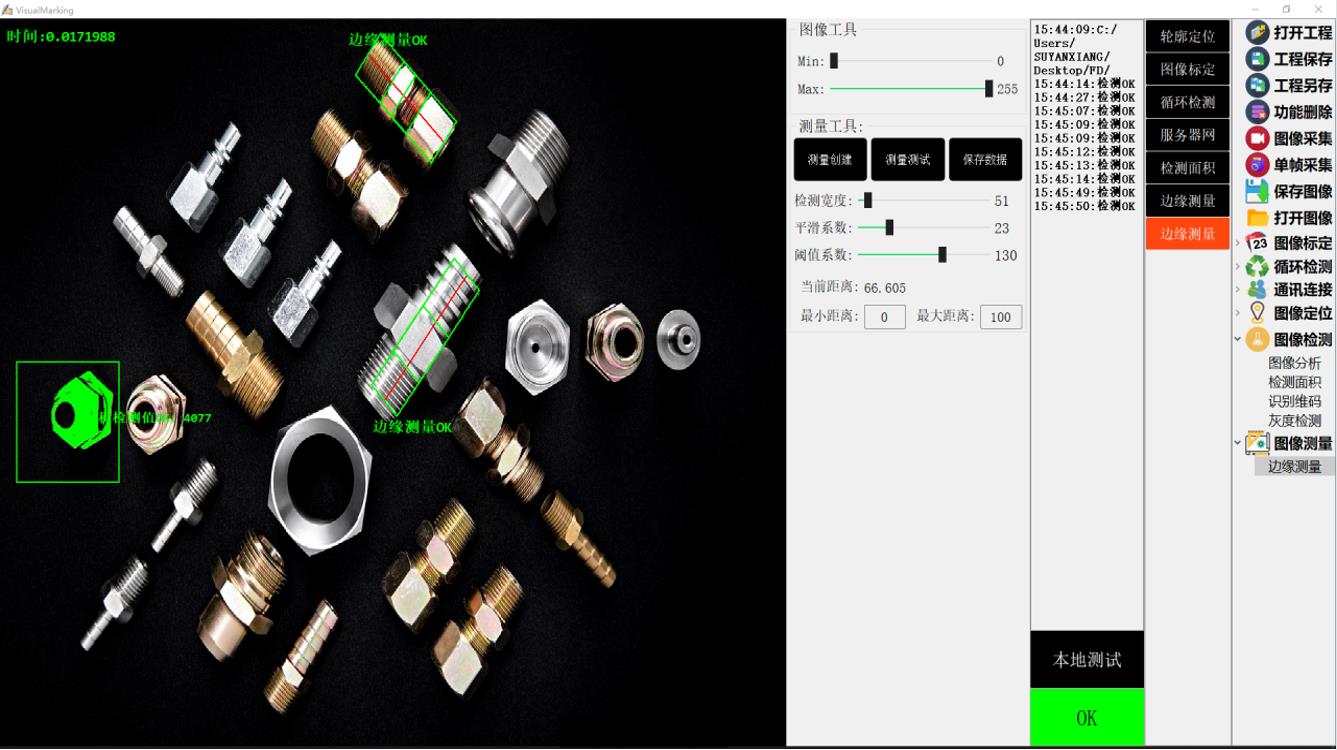Click the 工程保存 (save project) icon

1257,59
